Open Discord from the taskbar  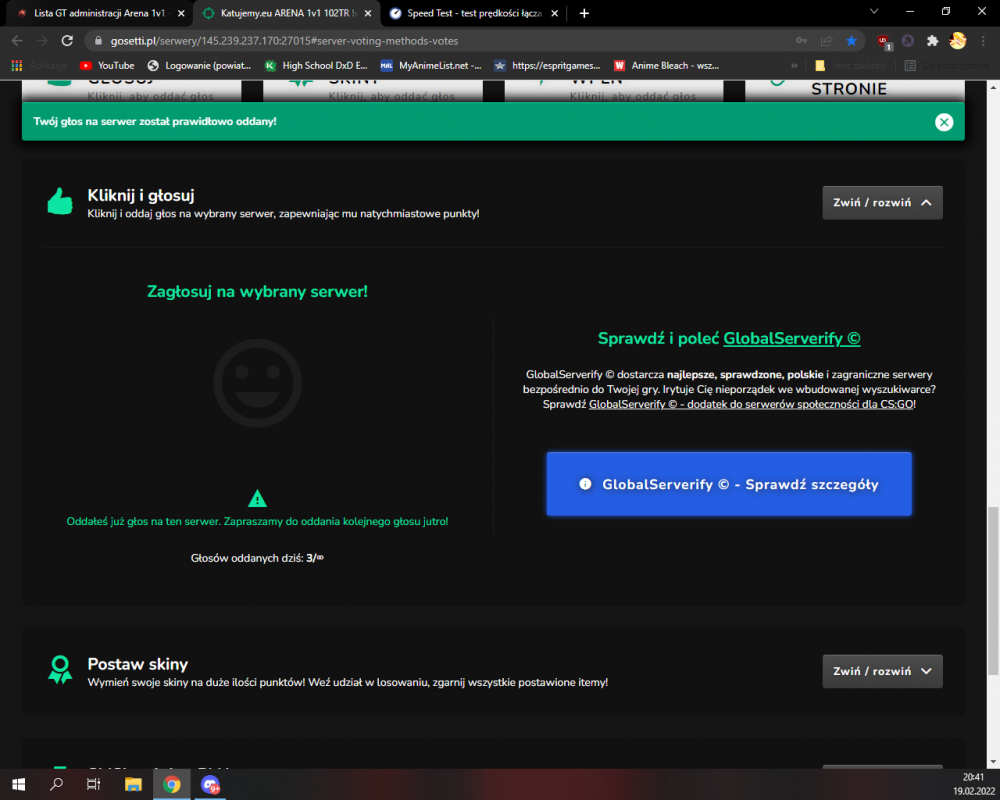210,784
